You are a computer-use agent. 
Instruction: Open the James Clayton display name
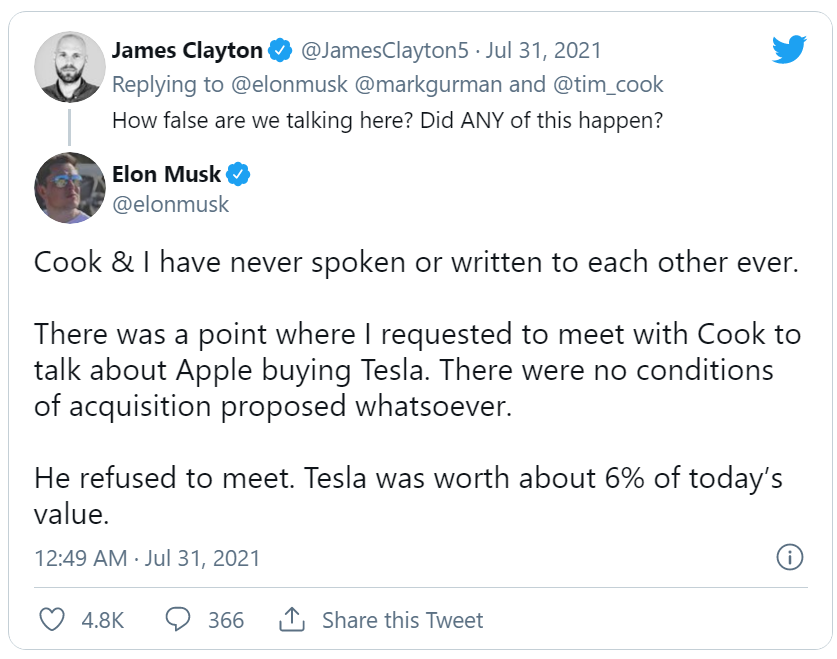coord(187,50)
